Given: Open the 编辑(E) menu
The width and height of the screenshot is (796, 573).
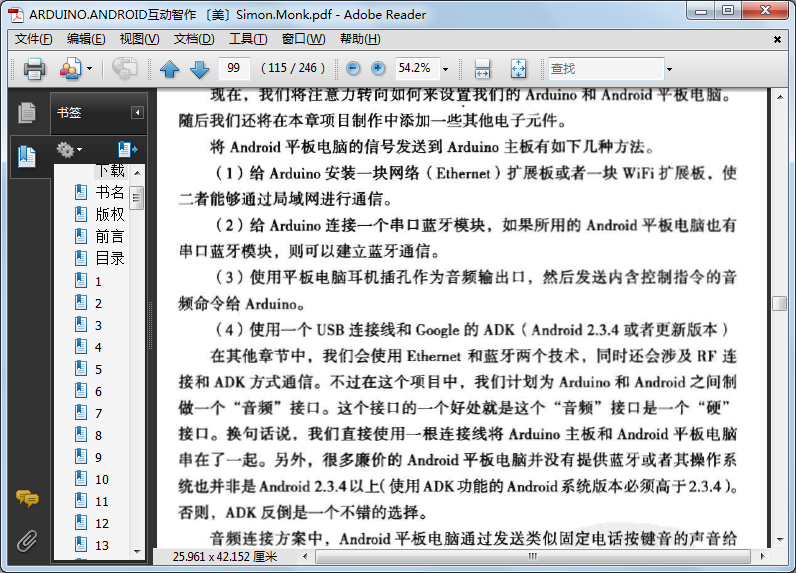Looking at the screenshot, I should [x=86, y=39].
